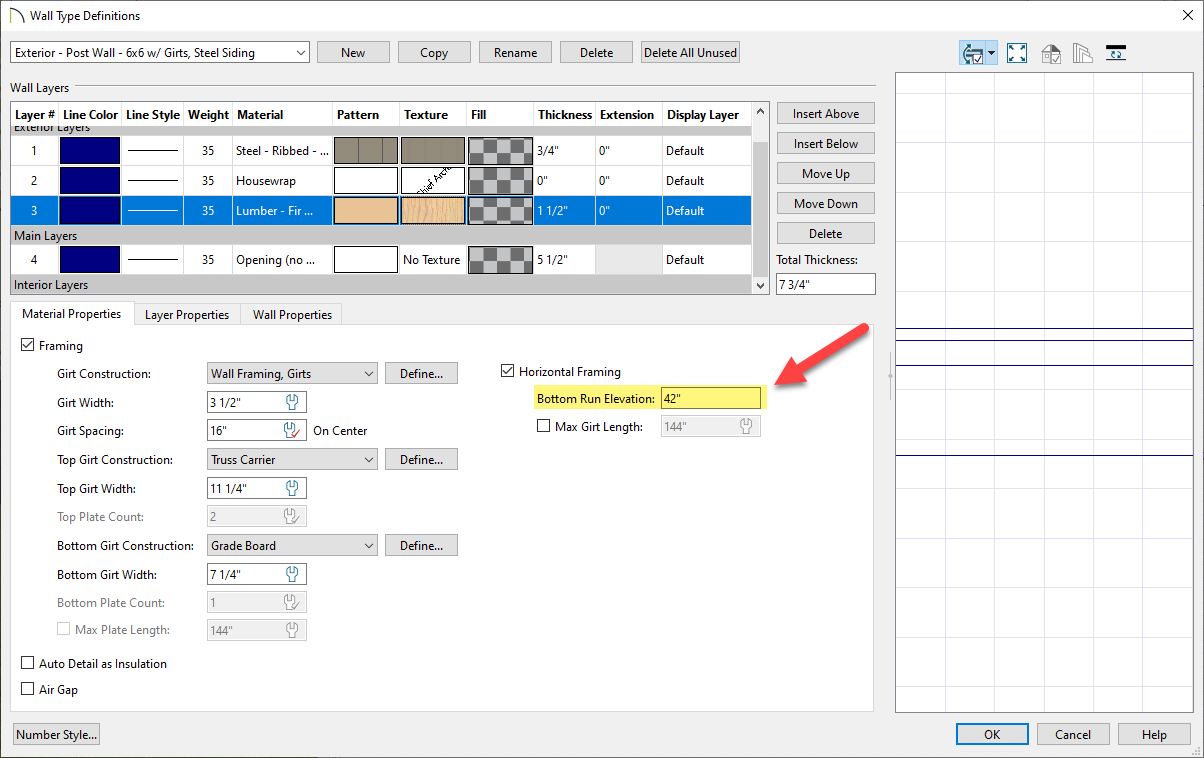This screenshot has width=1204, height=758.
Task: Click the house color toggle icon
Action: 1051,54
